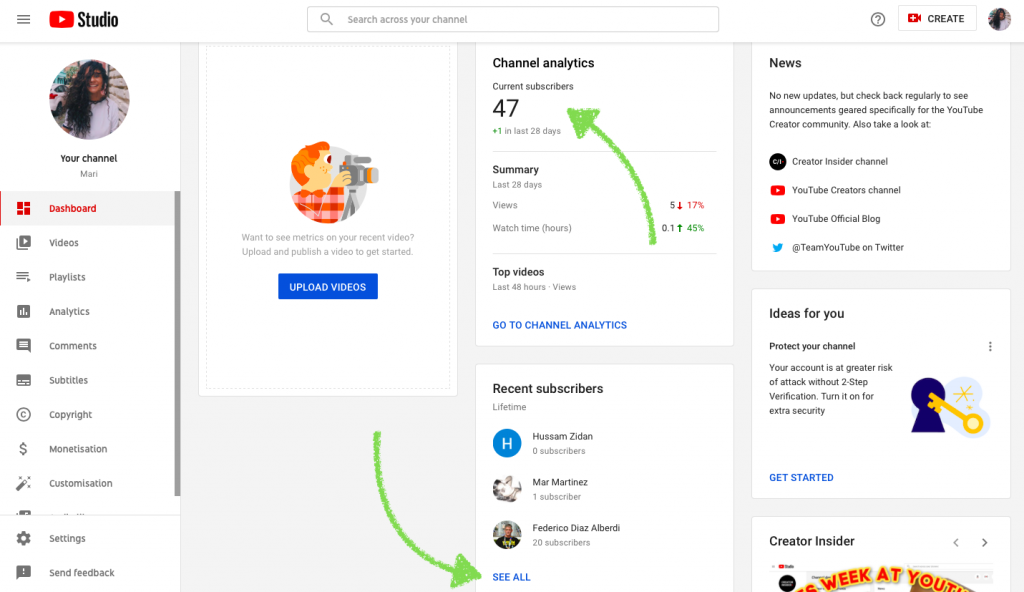This screenshot has width=1024, height=592.
Task: Click the help question mark icon
Action: click(877, 19)
